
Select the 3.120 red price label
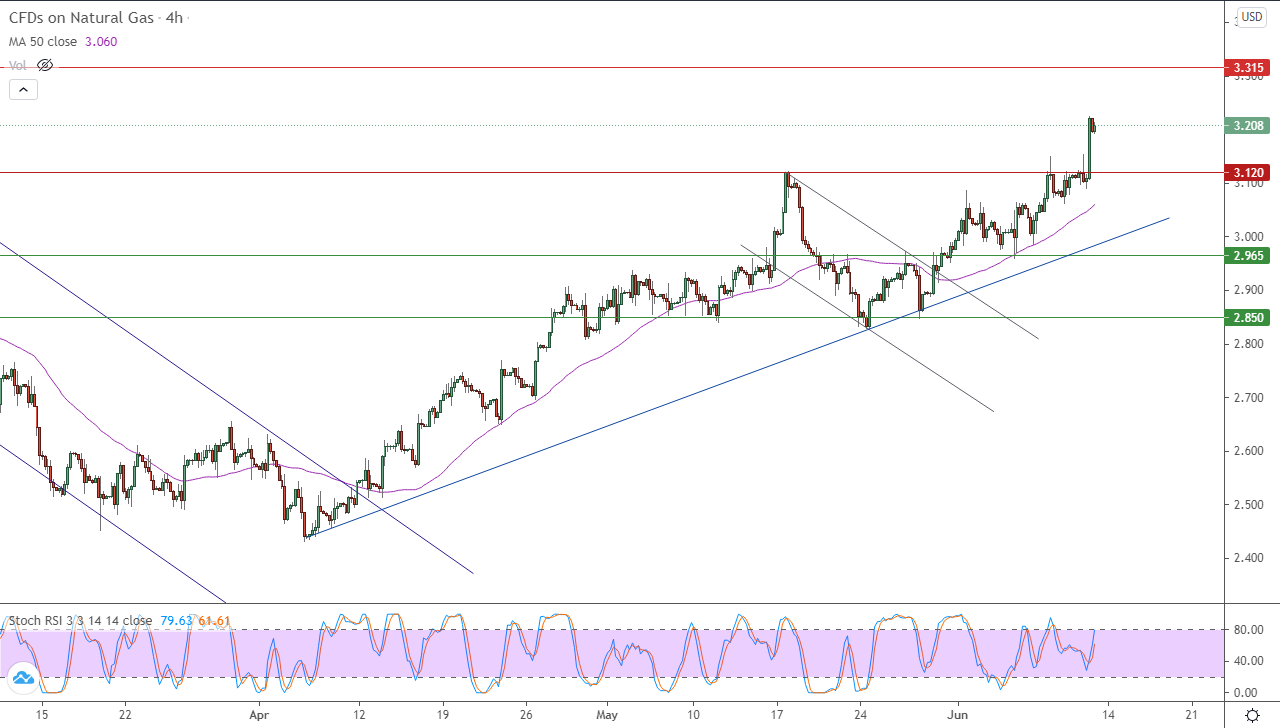pyautogui.click(x=1249, y=173)
